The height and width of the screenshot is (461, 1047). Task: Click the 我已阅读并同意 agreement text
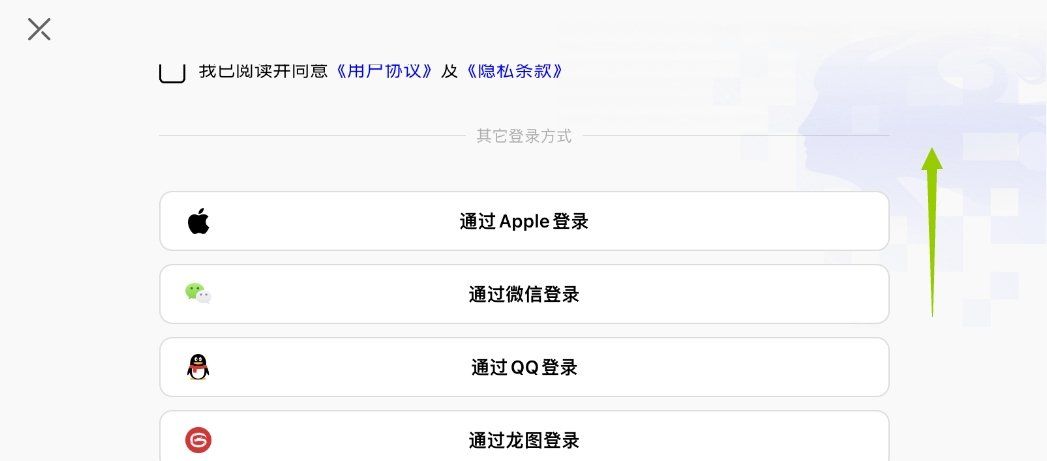click(263, 71)
